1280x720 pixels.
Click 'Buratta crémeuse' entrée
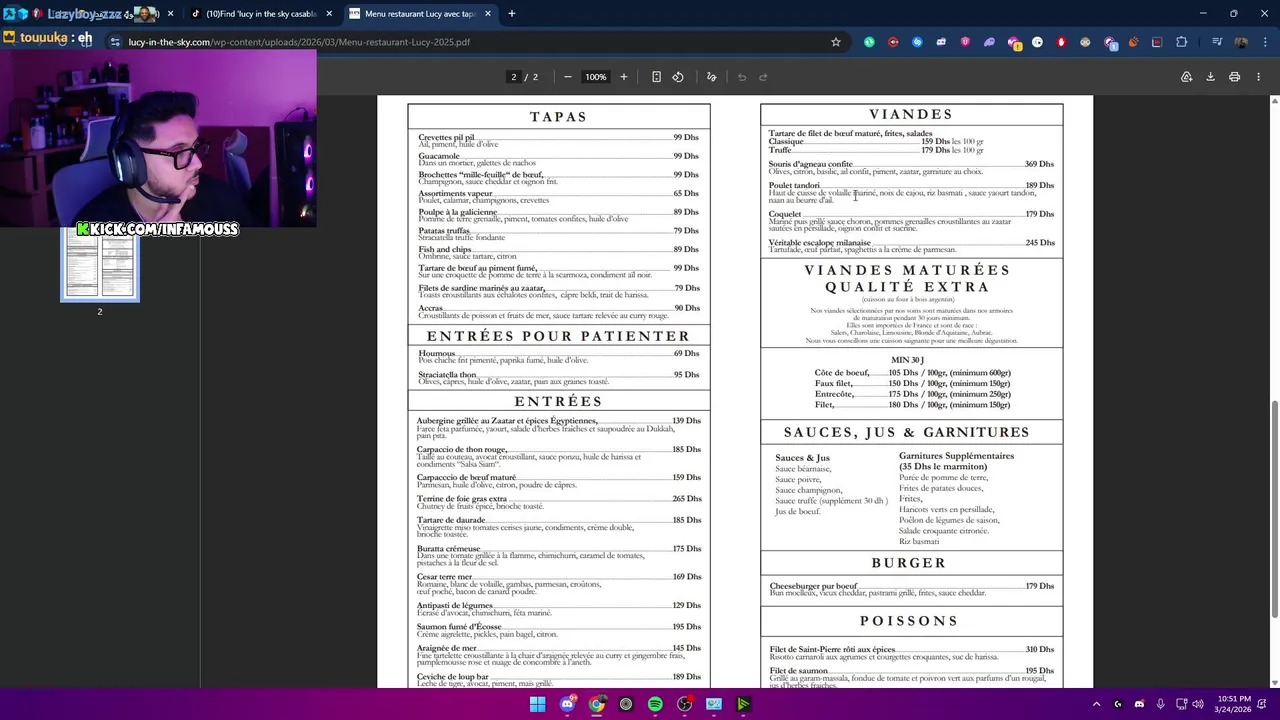[449, 548]
